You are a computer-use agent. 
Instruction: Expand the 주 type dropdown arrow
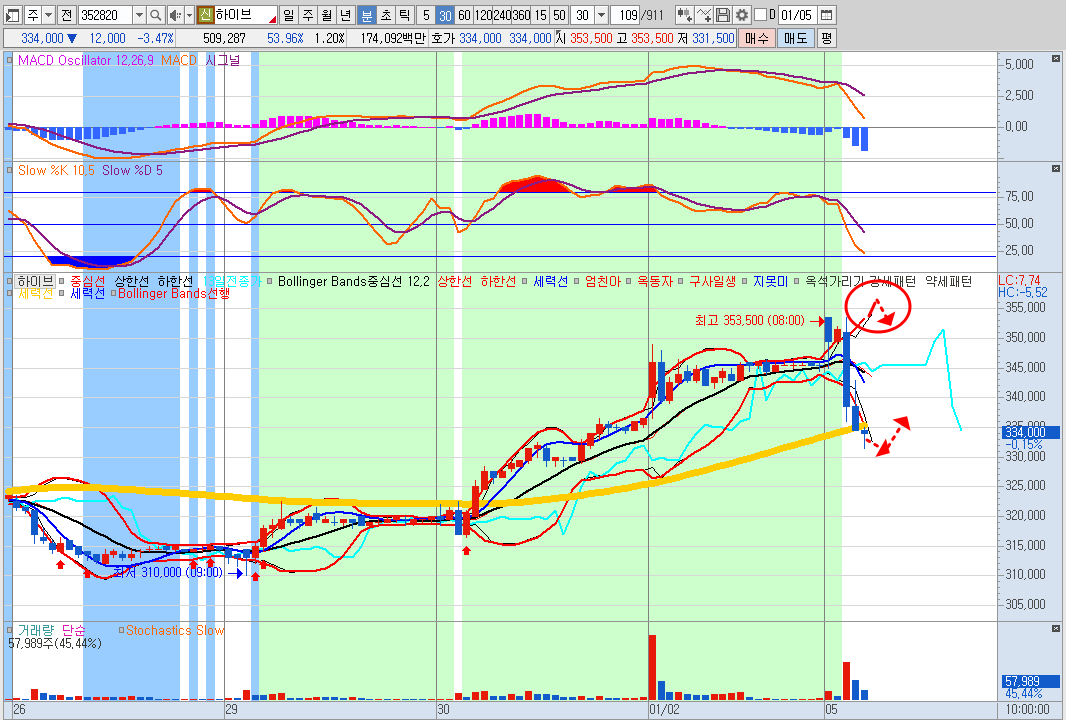[x=48, y=15]
